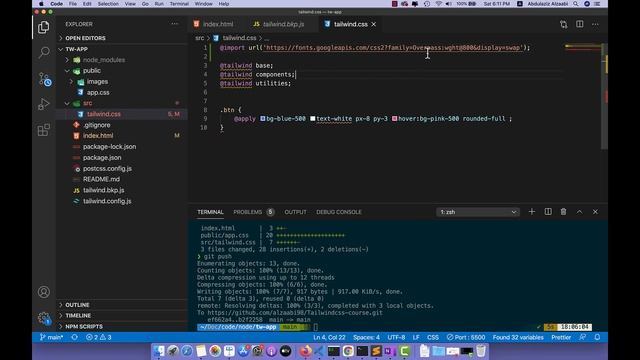
Task: Select the TERMINAL panel tab
Action: (x=210, y=212)
